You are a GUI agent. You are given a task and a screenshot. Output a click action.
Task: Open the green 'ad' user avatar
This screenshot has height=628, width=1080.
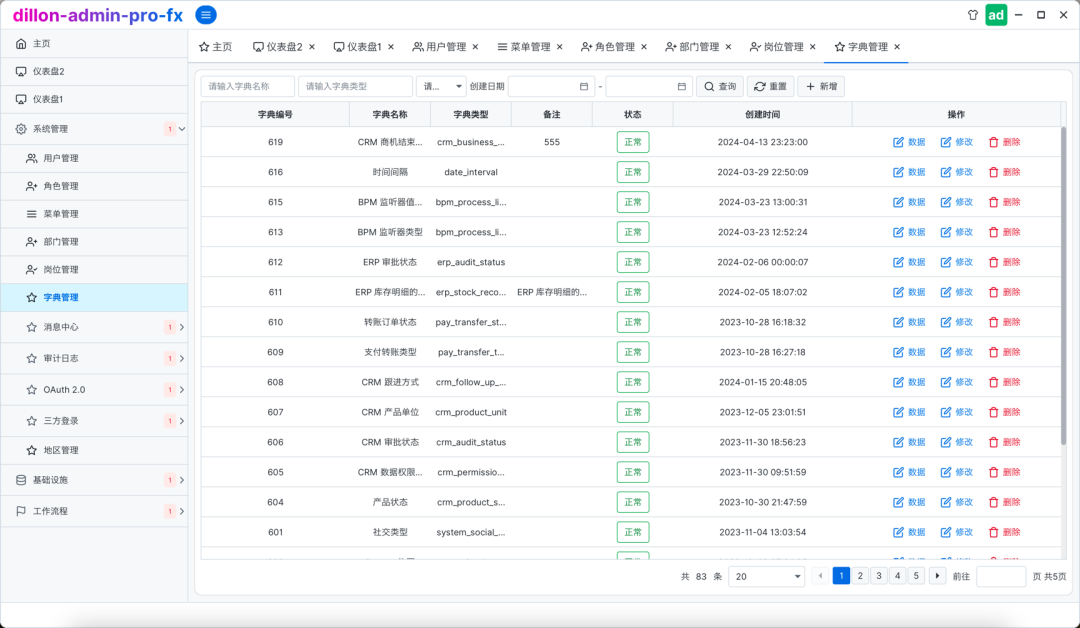pos(996,15)
